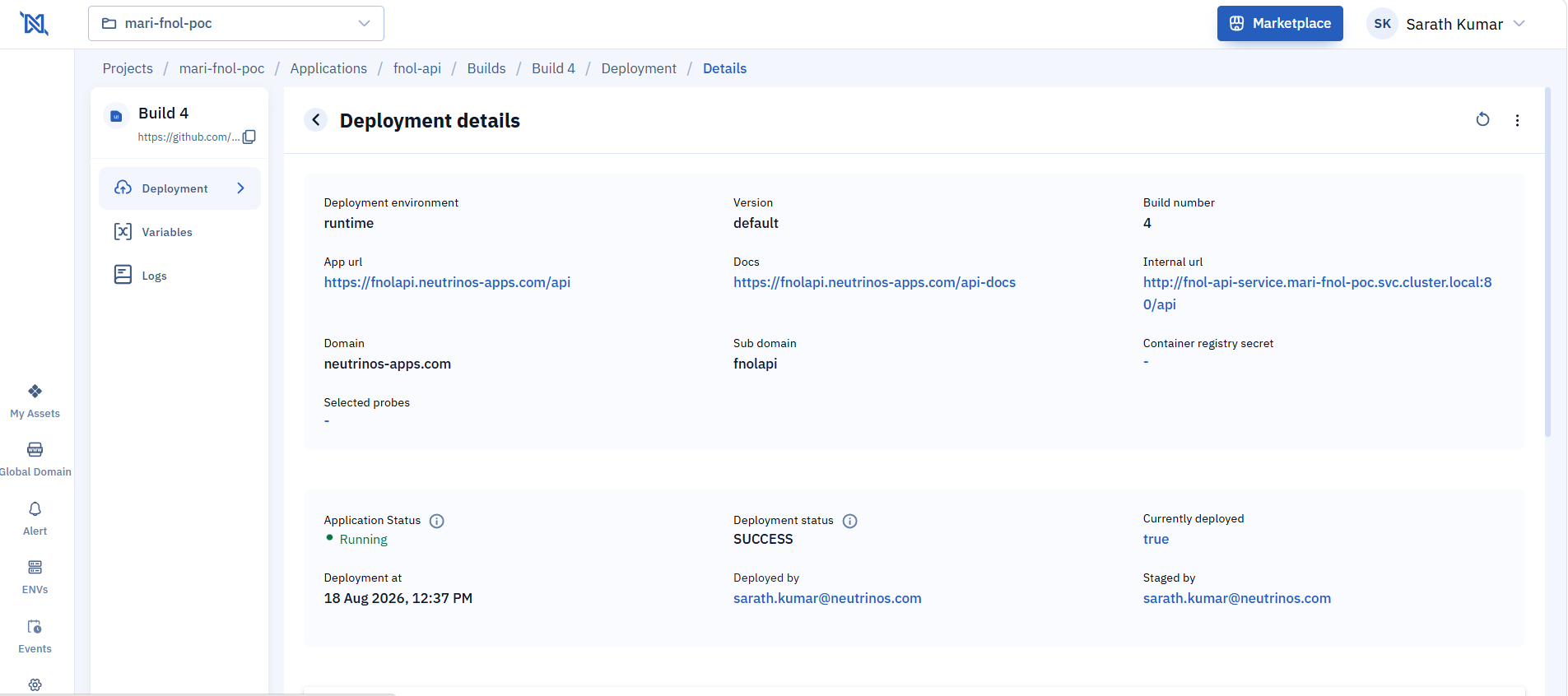Open the Variables section
Image resolution: width=1568 pixels, height=696 pixels.
tap(179, 232)
